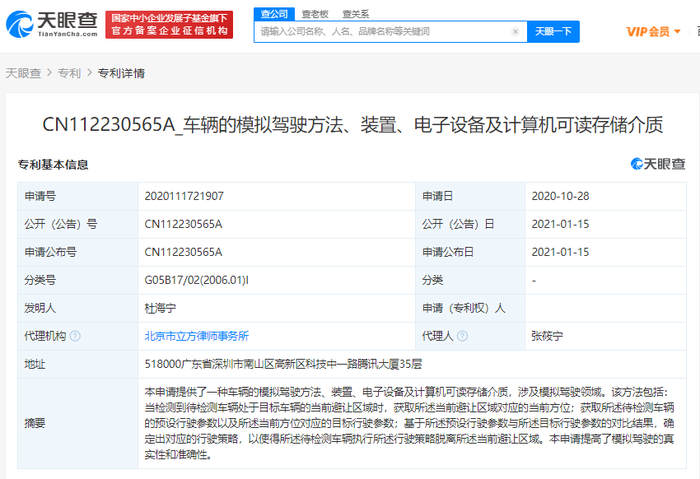
Task: Go to the 专利 breadcrumb link
Action: tap(69, 73)
